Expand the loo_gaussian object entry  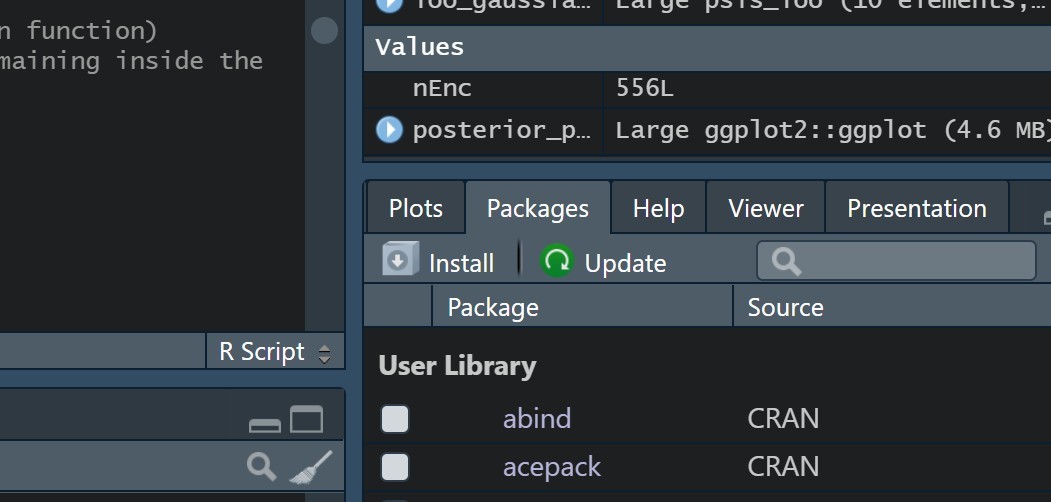pyautogui.click(x=389, y=5)
